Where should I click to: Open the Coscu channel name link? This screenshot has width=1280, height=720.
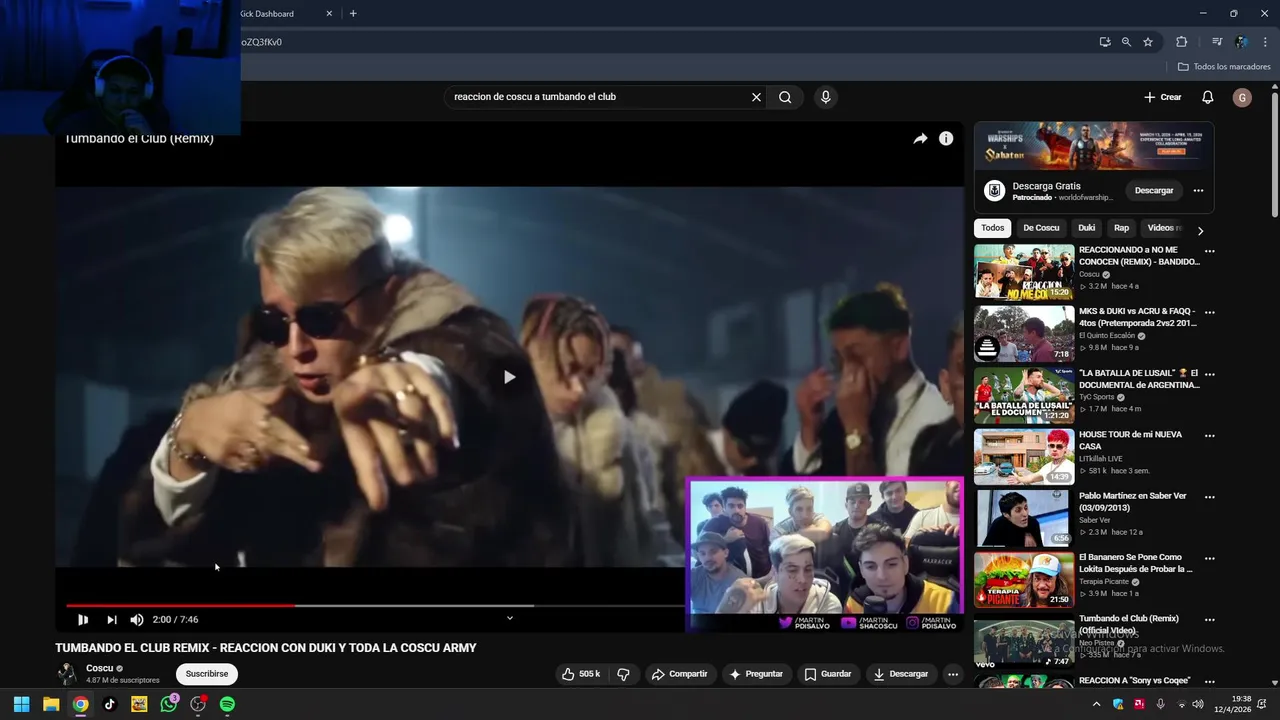tap(99, 668)
